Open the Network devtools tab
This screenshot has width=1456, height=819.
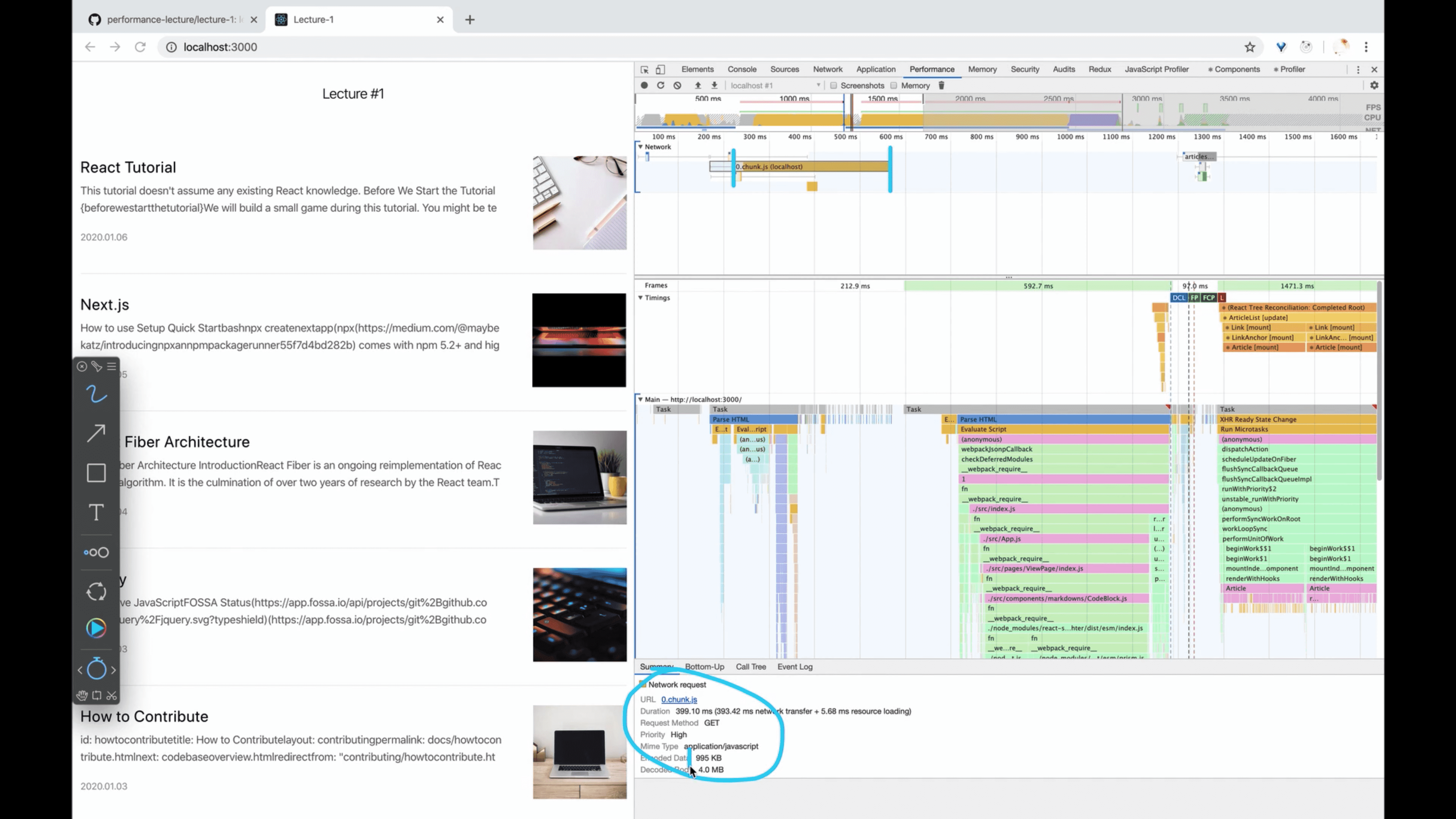(x=828, y=69)
